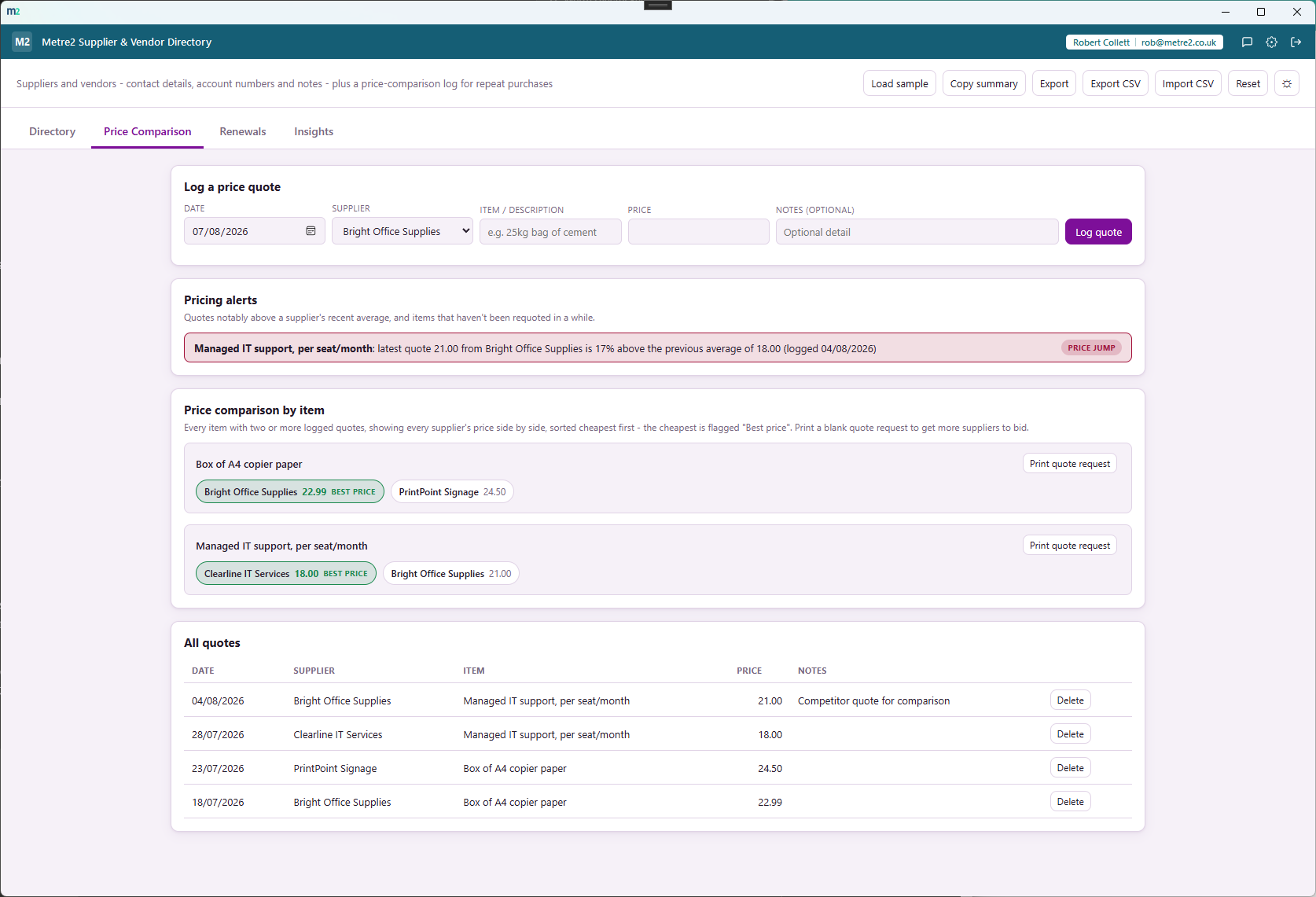Click the M2 logo in the header
Image resolution: width=1316 pixels, height=897 pixels.
pyautogui.click(x=23, y=42)
